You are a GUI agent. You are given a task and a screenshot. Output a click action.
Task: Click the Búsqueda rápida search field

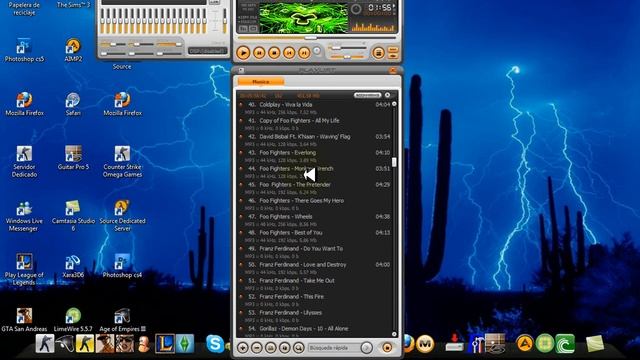(x=334, y=348)
